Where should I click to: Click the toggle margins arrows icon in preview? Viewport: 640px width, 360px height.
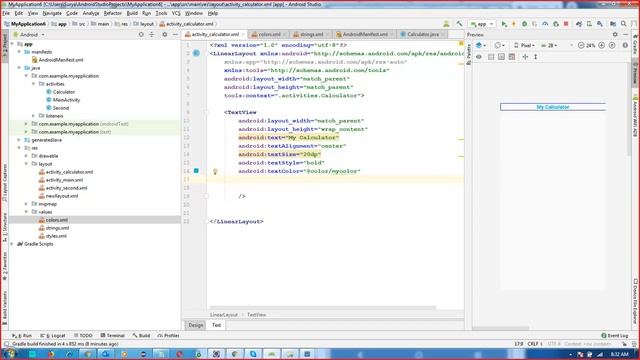pos(525,57)
